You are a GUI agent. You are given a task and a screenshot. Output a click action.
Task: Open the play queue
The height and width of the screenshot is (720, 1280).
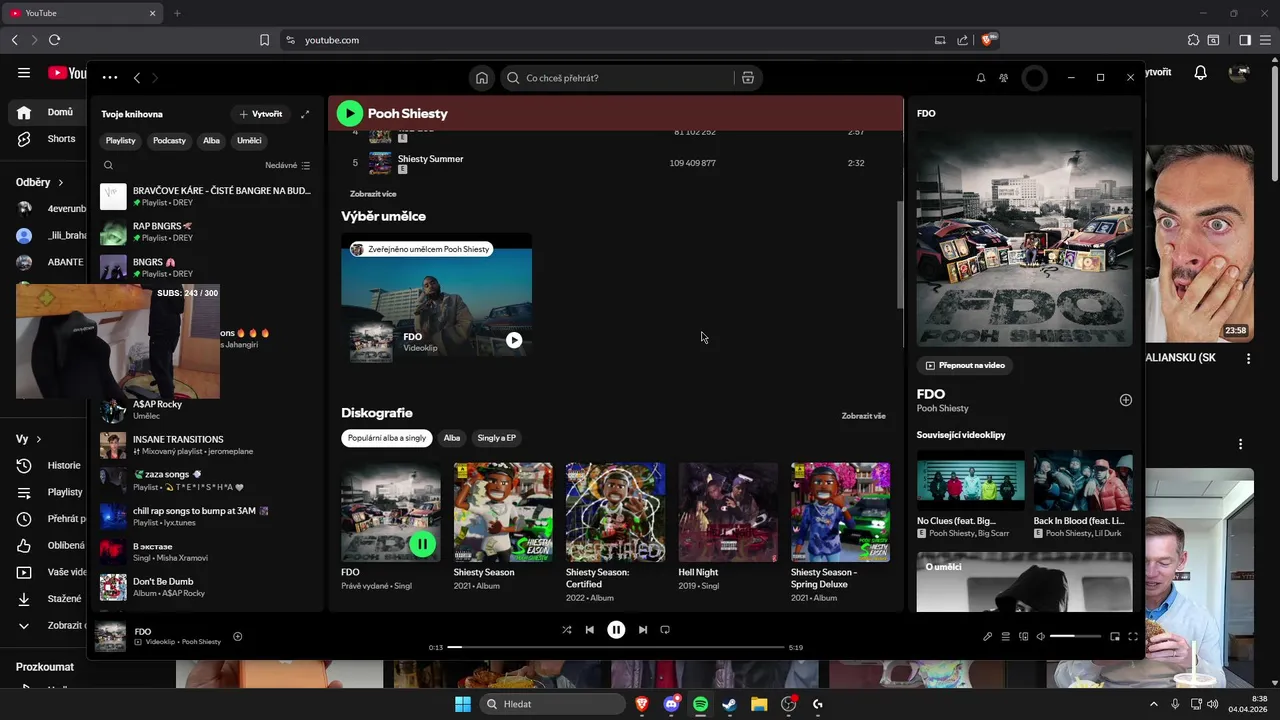tap(1006, 636)
